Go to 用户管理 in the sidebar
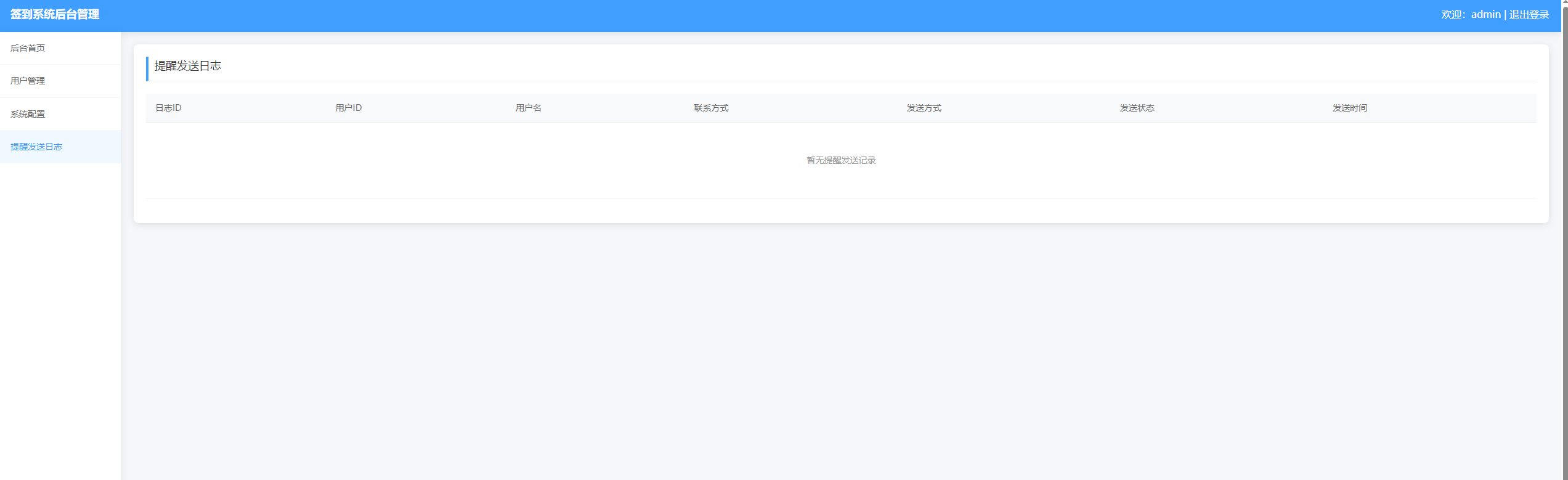1568x480 pixels. click(x=28, y=81)
